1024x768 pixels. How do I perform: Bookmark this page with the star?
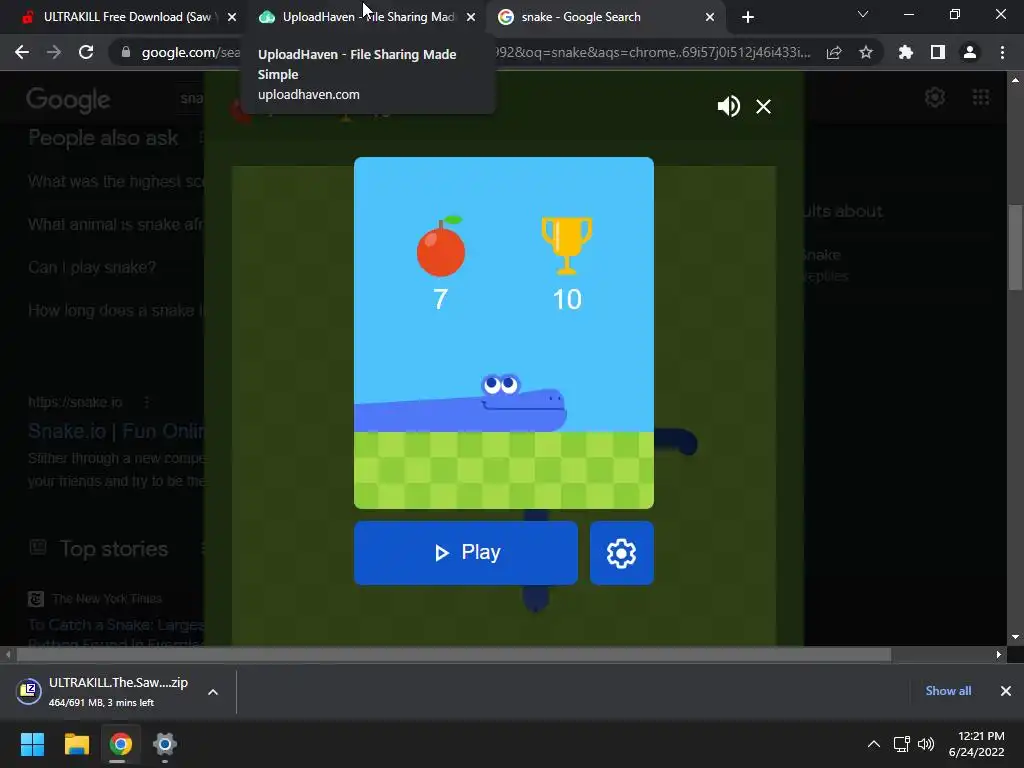coord(866,52)
